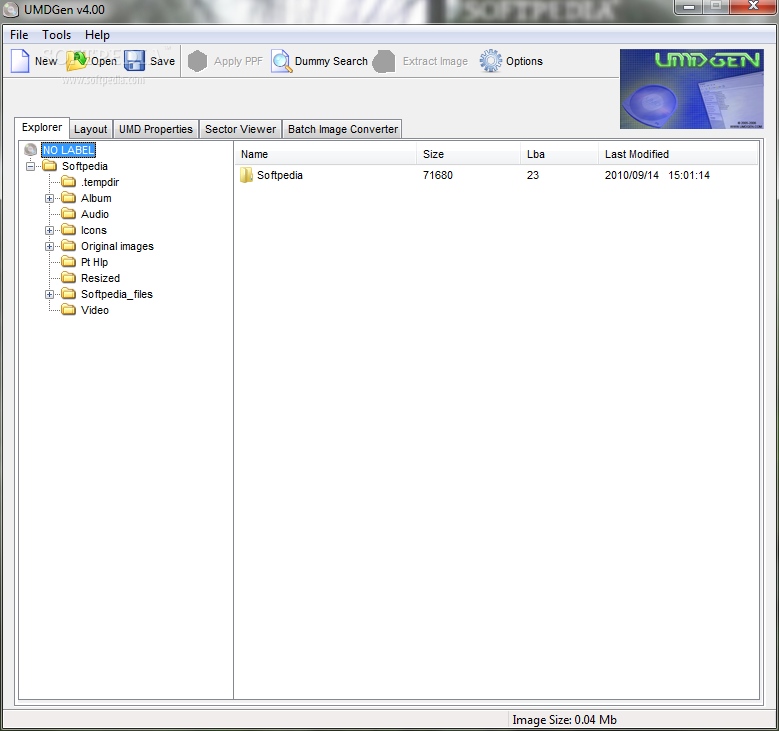The height and width of the screenshot is (731, 779).
Task: Click the Apply PPF label
Action: 238,61
